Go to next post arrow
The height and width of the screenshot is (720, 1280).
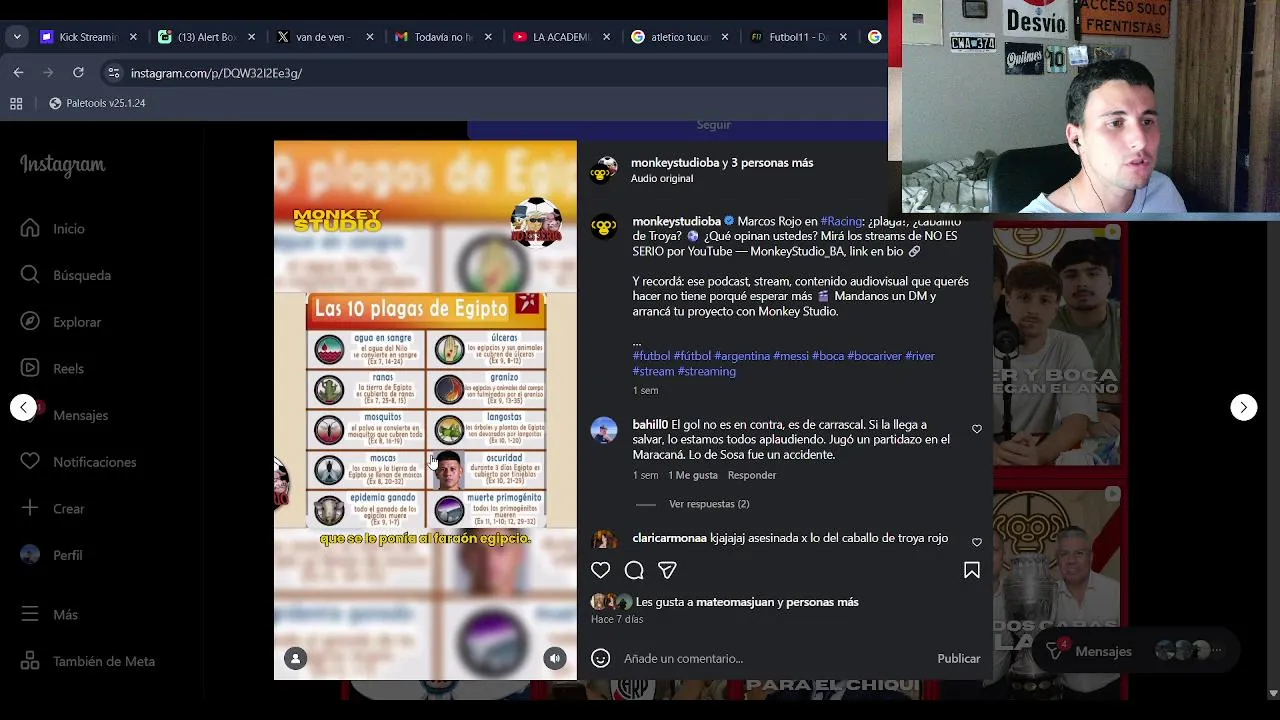click(1243, 407)
